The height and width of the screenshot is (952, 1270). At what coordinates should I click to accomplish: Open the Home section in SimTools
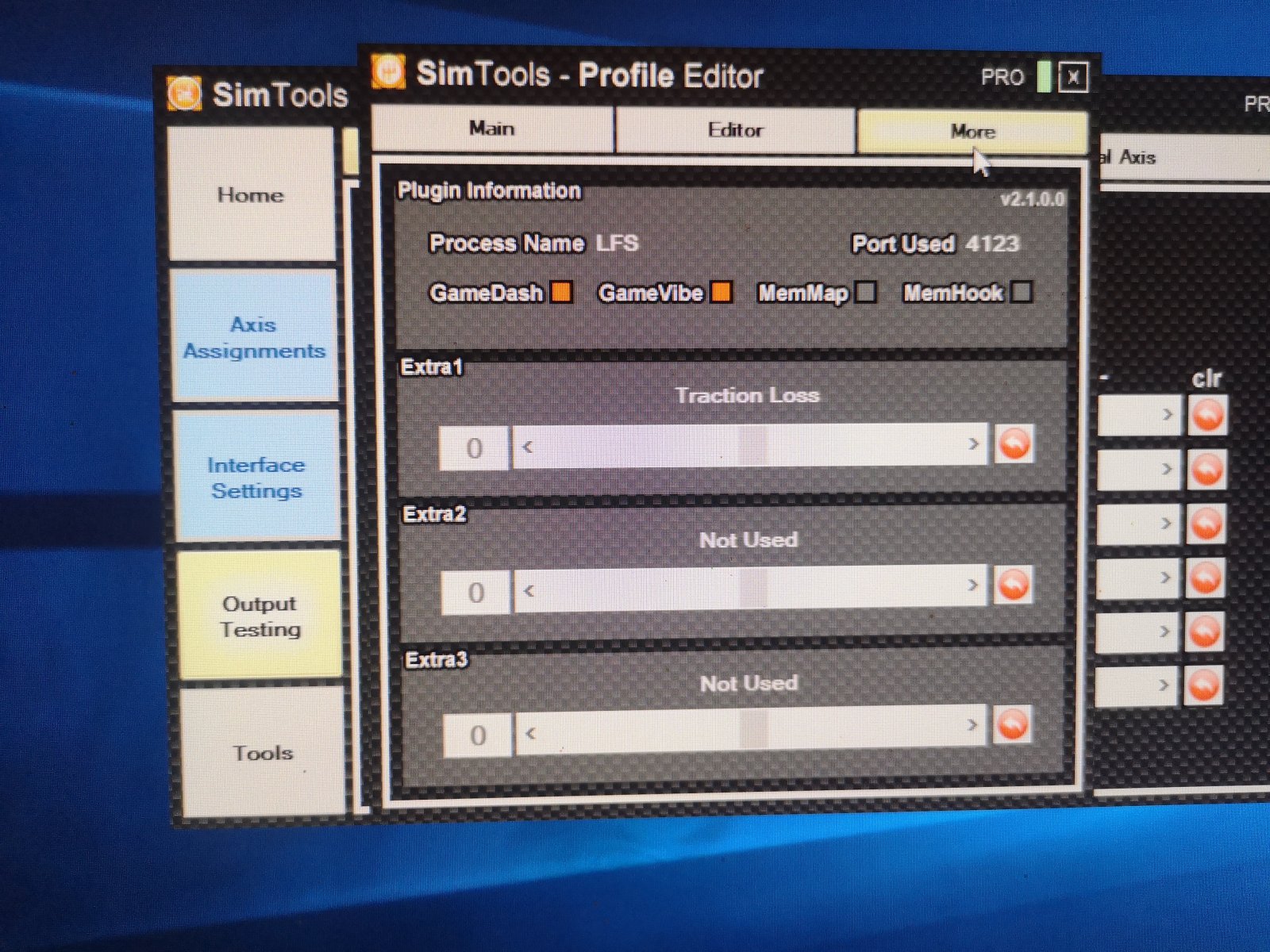[x=251, y=195]
